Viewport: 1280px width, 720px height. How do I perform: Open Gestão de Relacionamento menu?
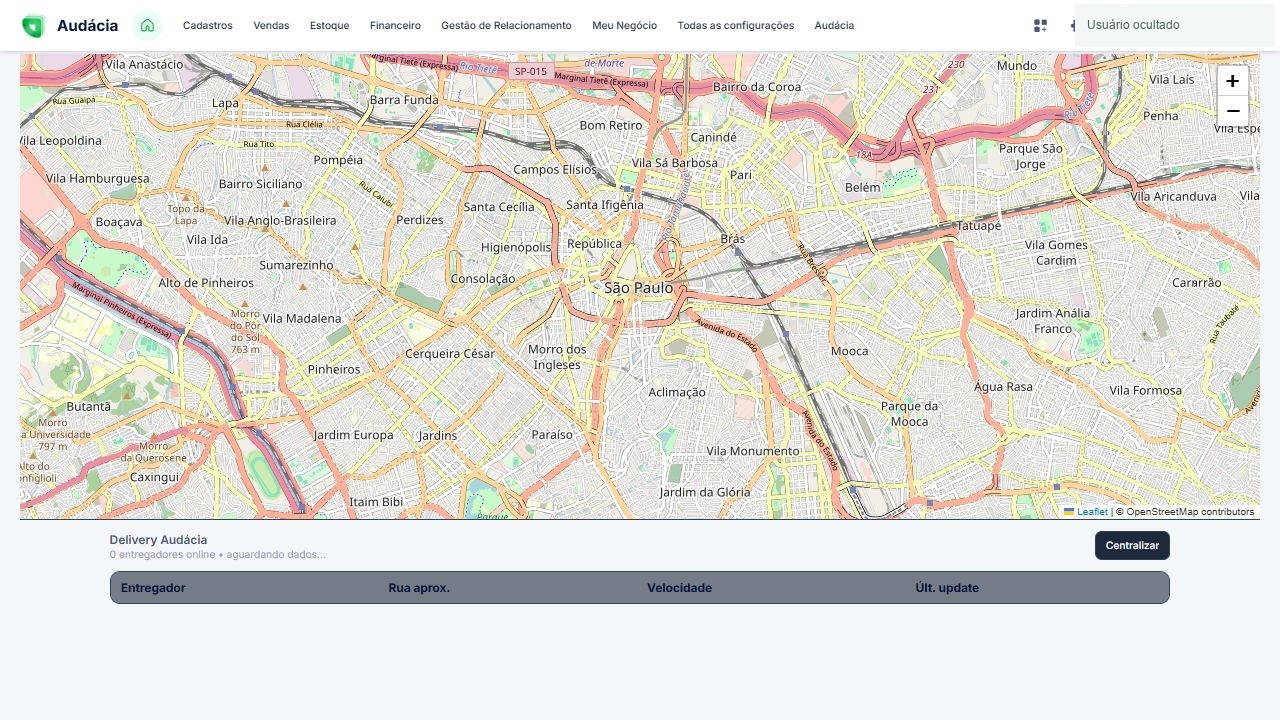[x=506, y=26]
